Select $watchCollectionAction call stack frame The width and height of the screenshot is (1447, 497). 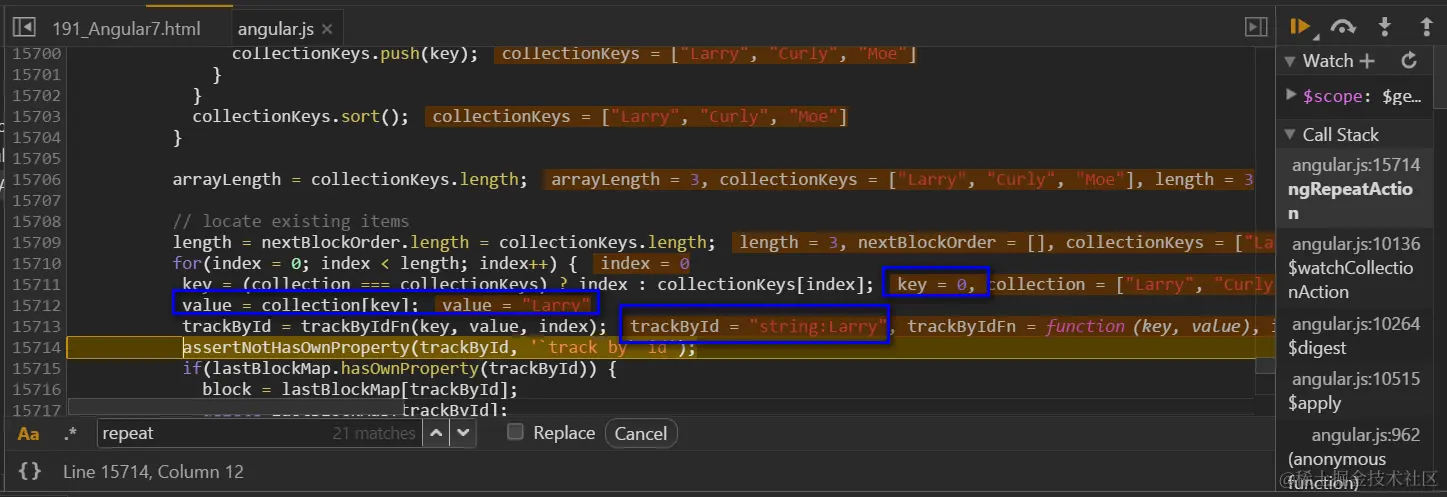click(x=1356, y=268)
